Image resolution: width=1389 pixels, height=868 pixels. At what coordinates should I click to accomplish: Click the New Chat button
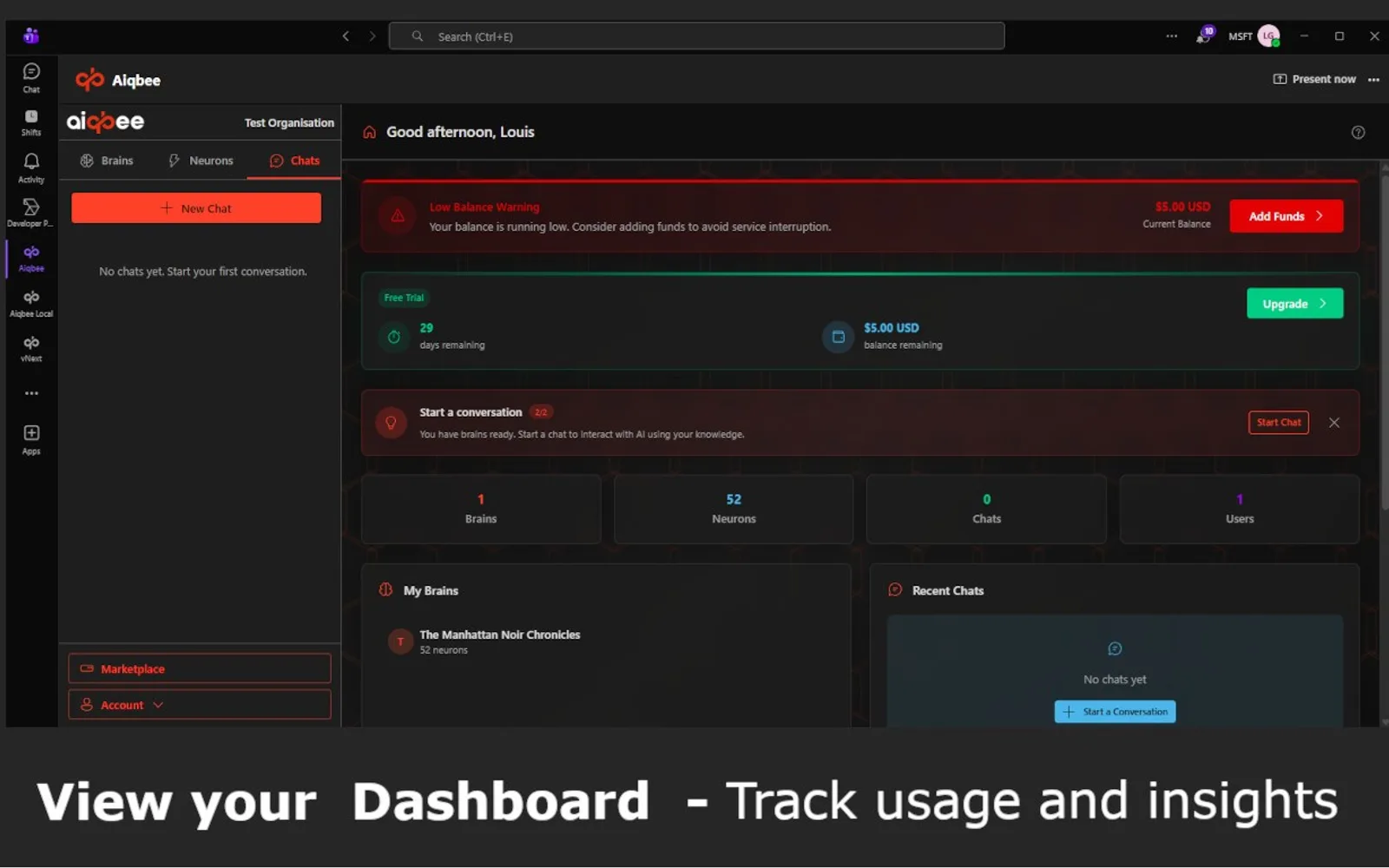click(196, 208)
